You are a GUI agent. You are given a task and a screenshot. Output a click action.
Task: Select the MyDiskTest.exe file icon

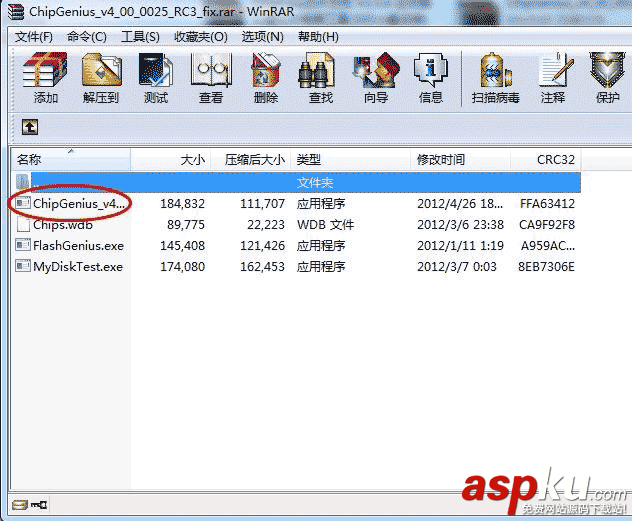[23, 266]
